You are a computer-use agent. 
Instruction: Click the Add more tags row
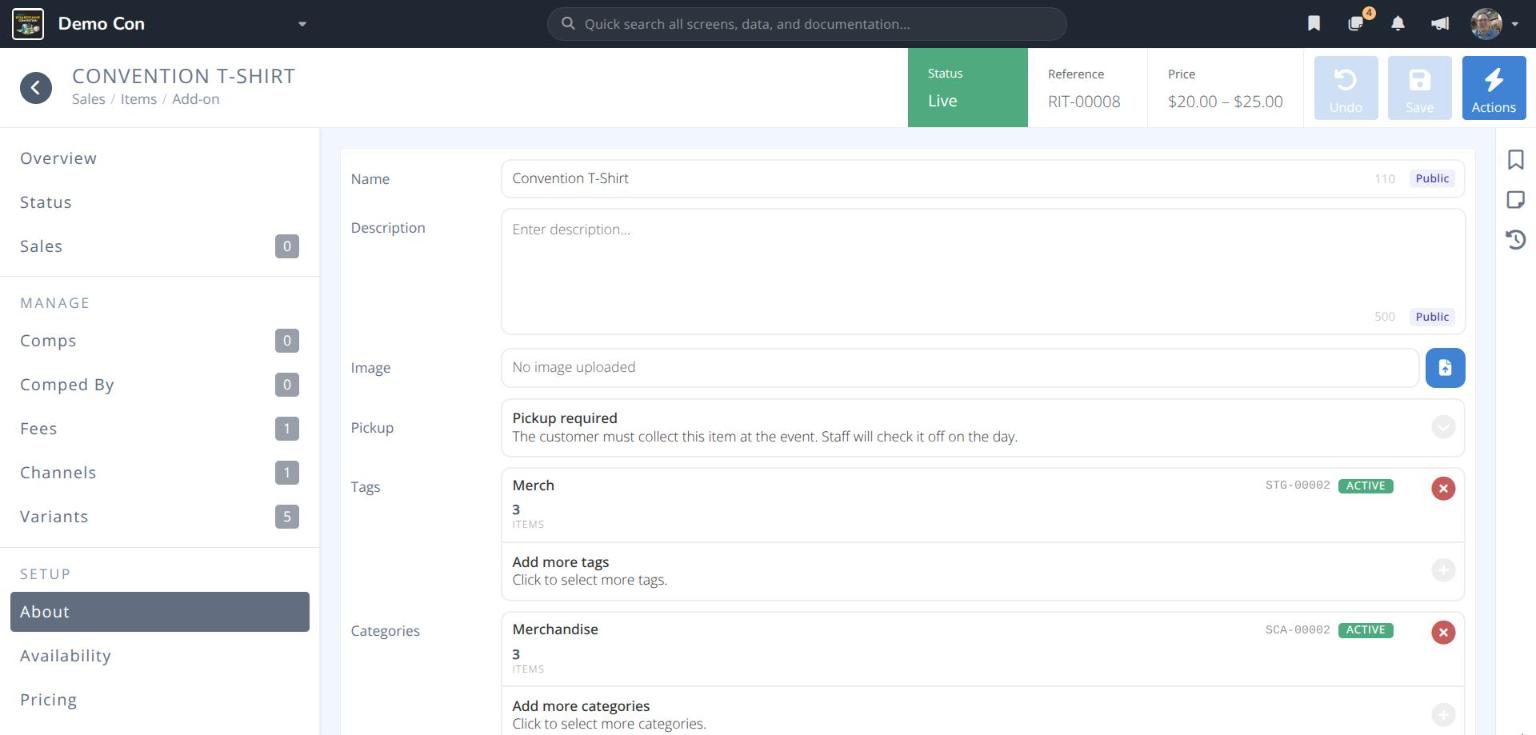[983, 571]
